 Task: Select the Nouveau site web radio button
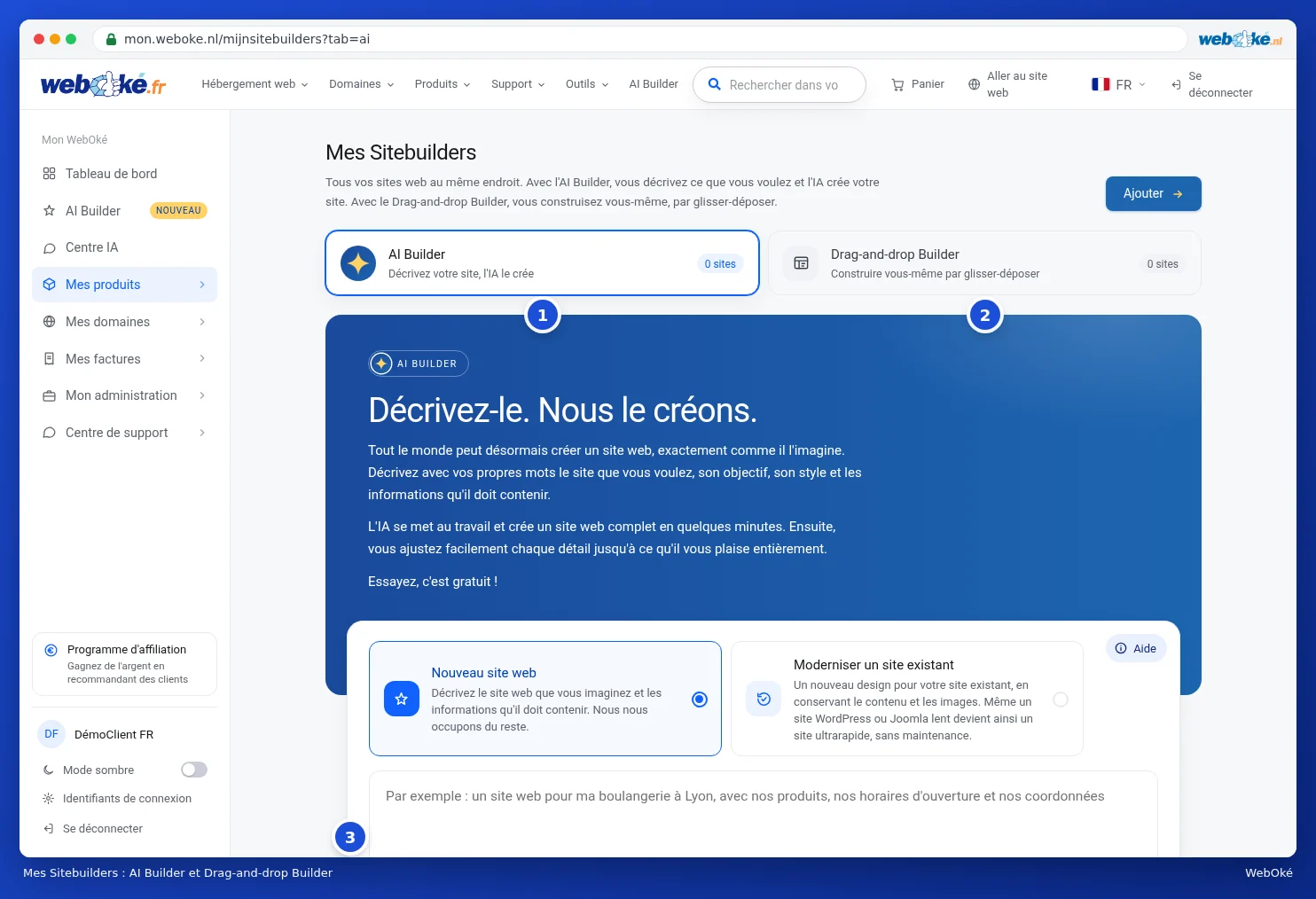[x=700, y=700]
